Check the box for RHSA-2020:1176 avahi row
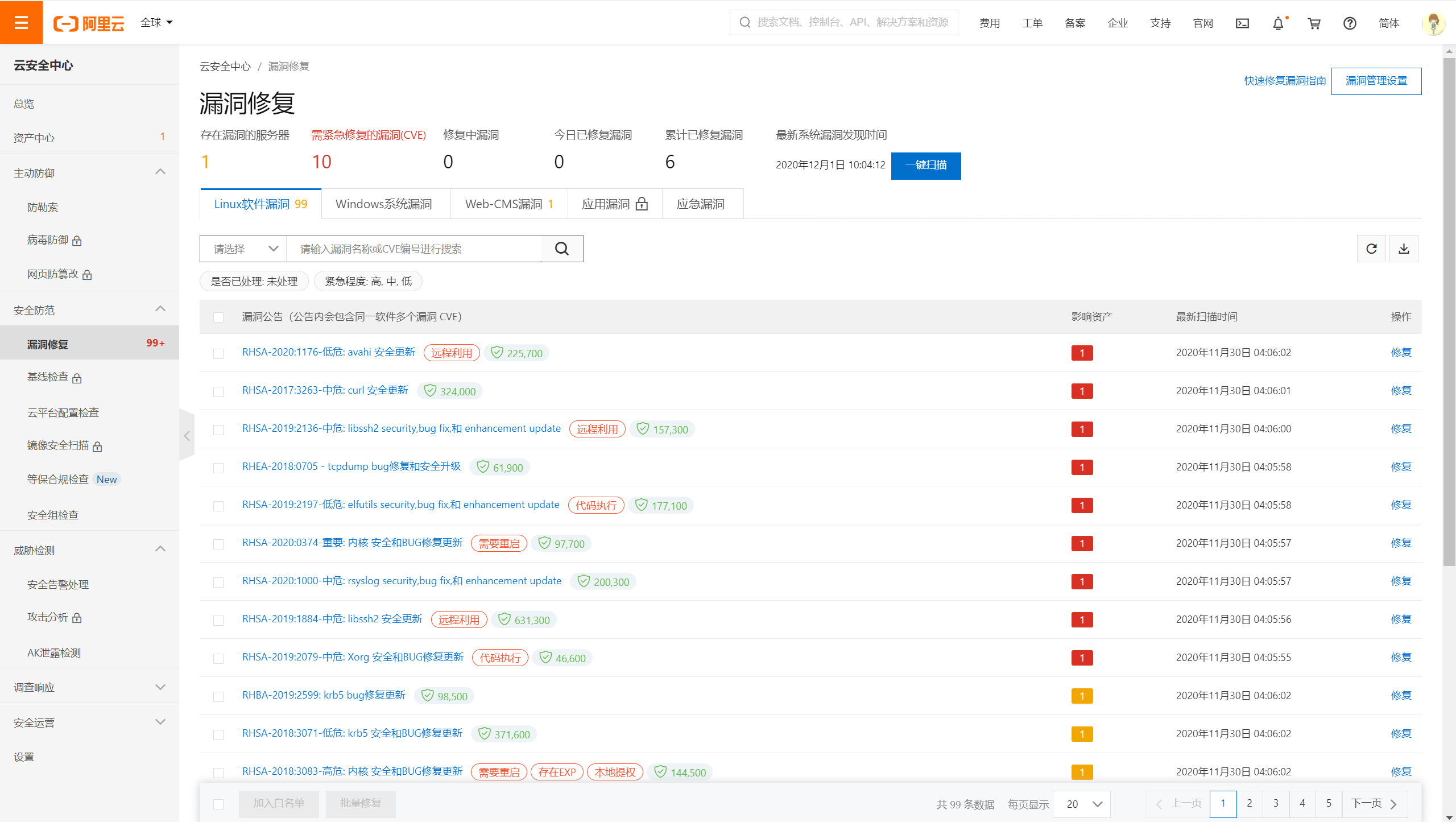The image size is (1456, 822). click(218, 353)
